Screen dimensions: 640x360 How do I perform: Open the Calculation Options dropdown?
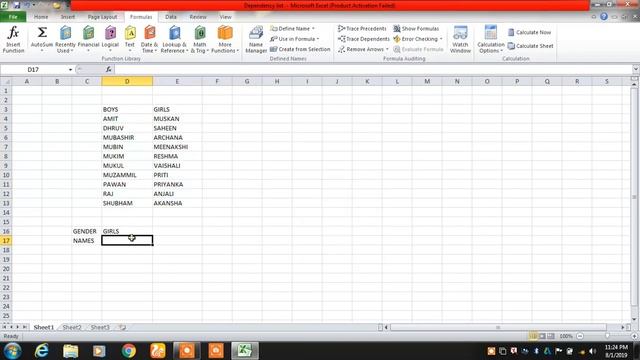pos(491,39)
